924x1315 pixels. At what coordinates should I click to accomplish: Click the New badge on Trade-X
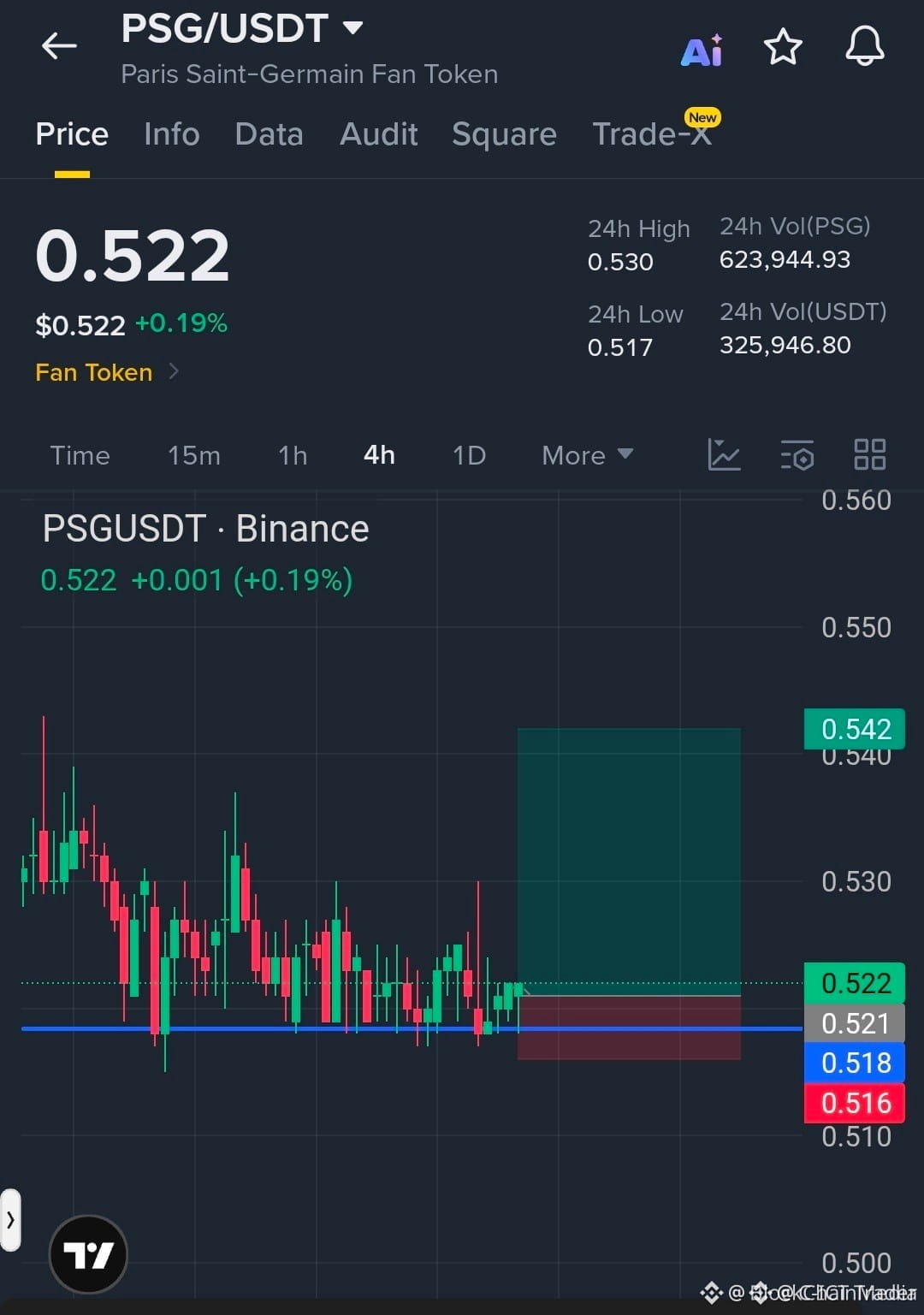click(x=702, y=117)
